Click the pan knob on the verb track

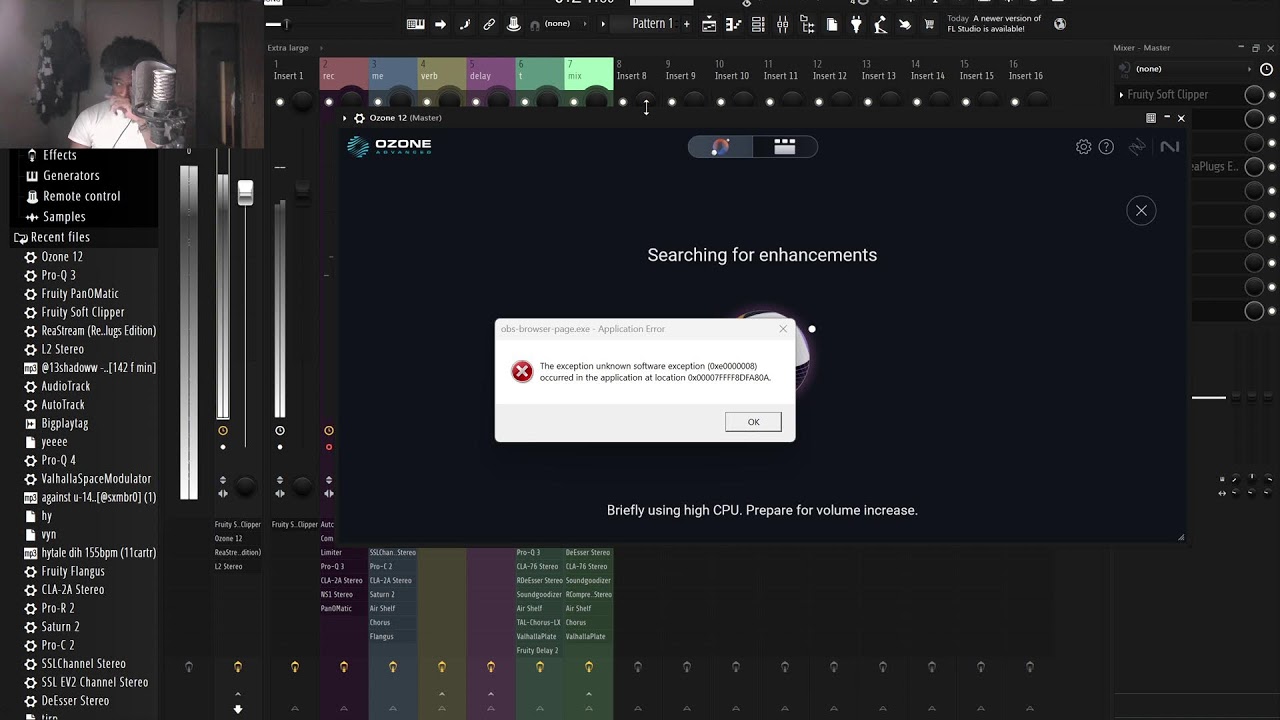[x=449, y=98]
